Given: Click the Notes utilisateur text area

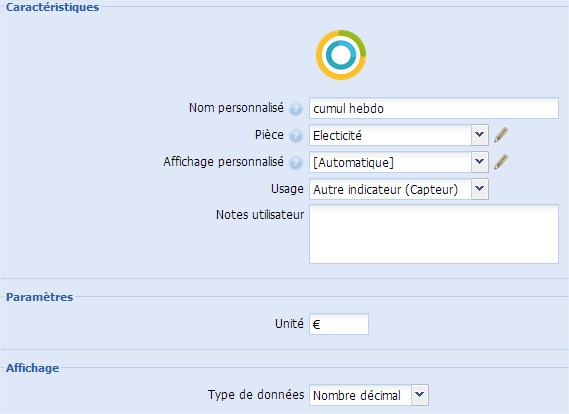Looking at the screenshot, I should [x=434, y=234].
